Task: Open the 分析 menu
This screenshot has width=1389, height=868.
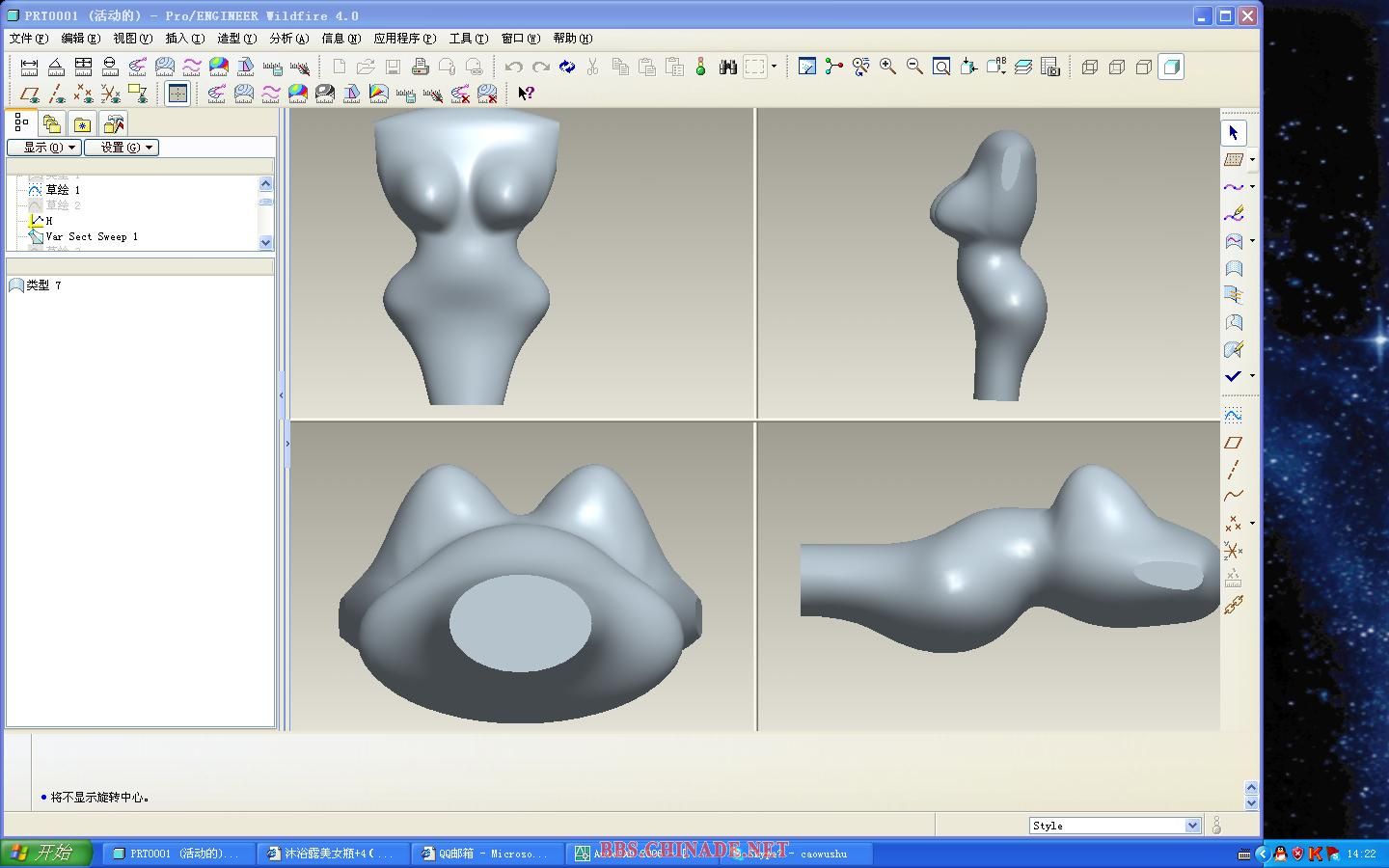Action: click(x=288, y=39)
